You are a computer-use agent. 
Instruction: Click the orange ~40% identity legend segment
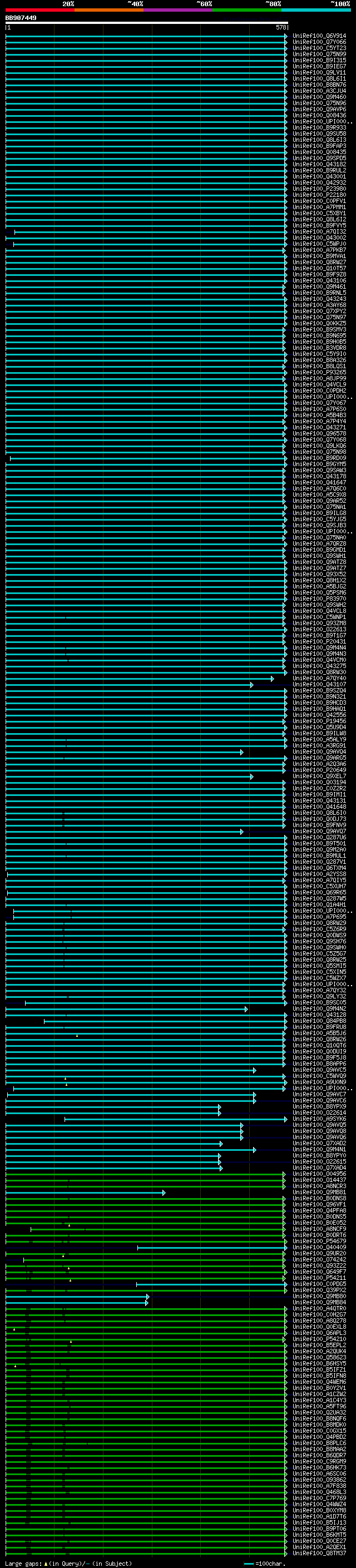tap(110, 10)
